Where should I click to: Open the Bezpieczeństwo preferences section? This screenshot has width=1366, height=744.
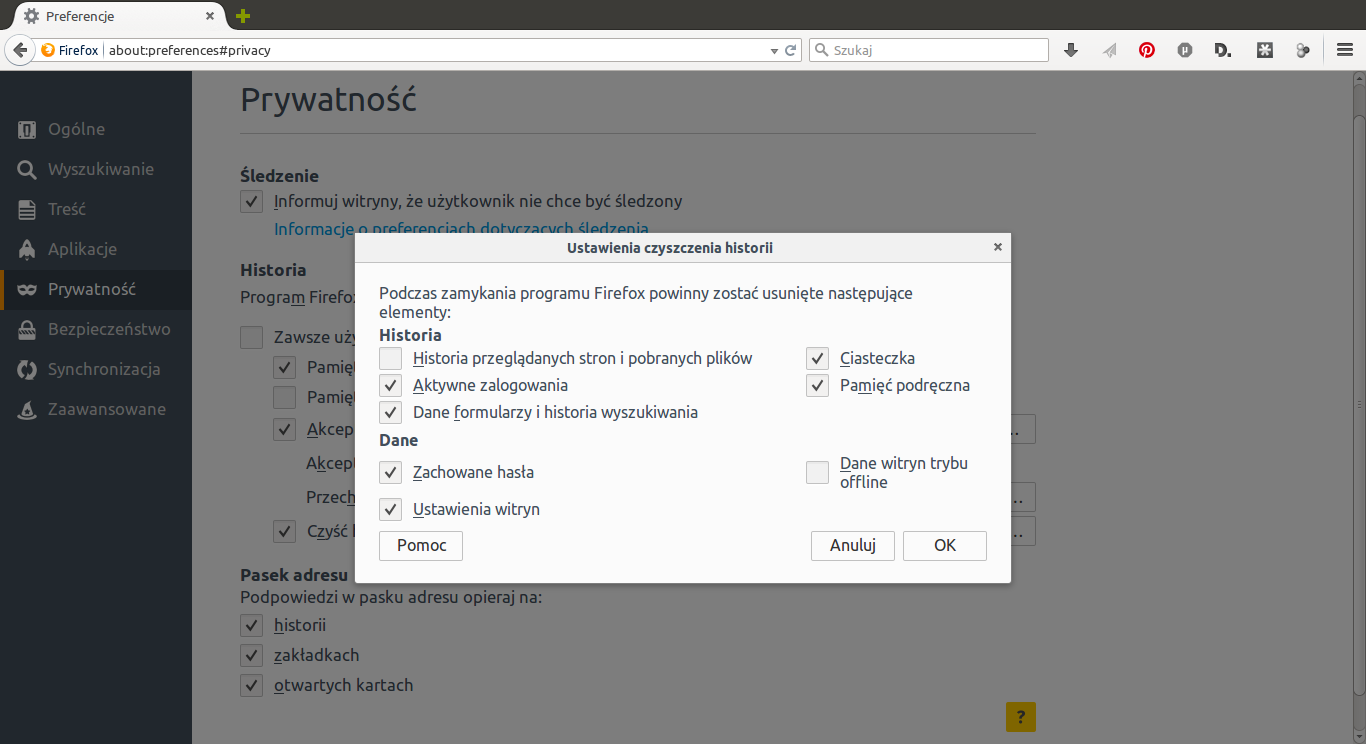[x=96, y=330]
